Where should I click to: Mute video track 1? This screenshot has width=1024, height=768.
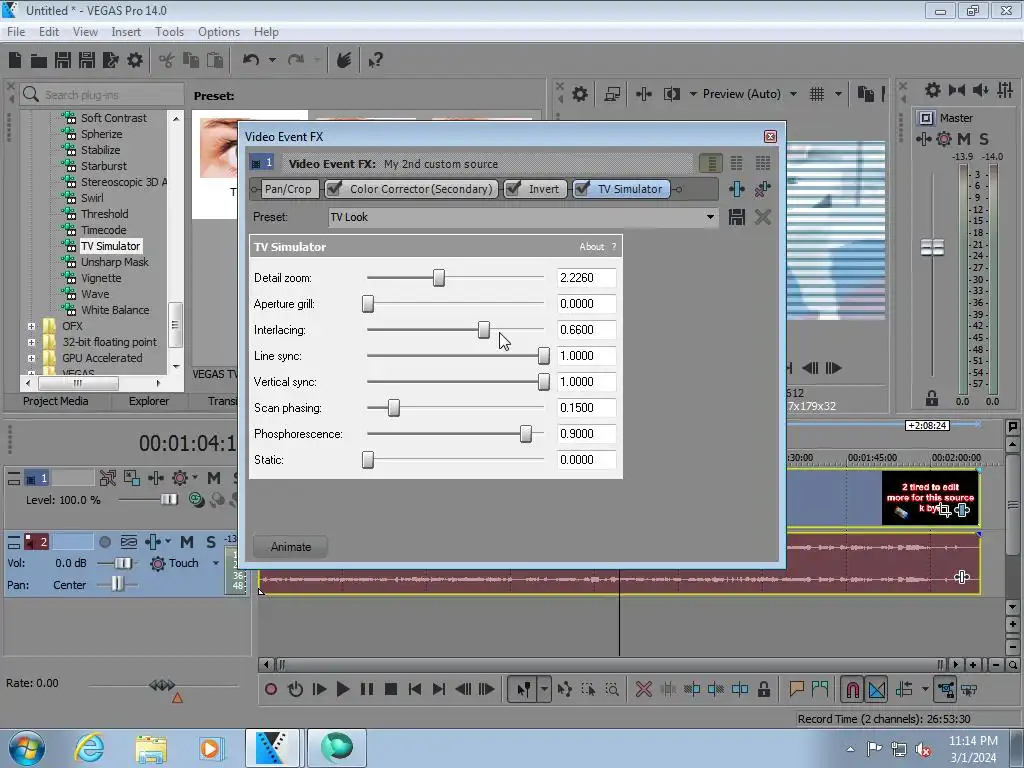click(214, 478)
